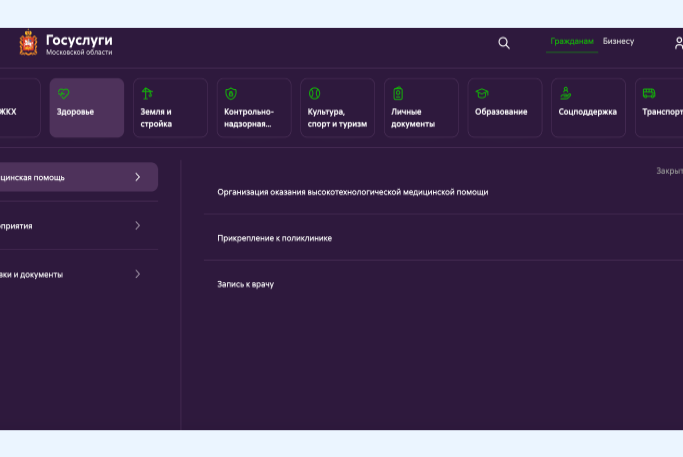Switch to the Бизнесу tab
The image size is (683, 457).
tap(618, 42)
